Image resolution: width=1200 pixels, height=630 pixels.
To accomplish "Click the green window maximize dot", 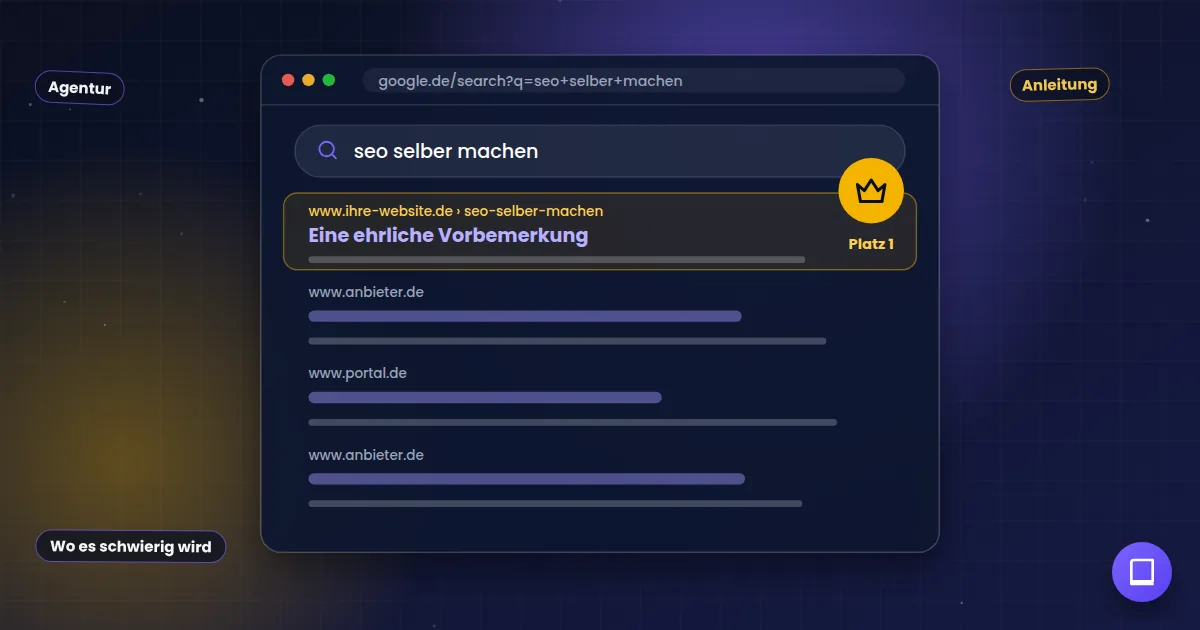I will [329, 80].
